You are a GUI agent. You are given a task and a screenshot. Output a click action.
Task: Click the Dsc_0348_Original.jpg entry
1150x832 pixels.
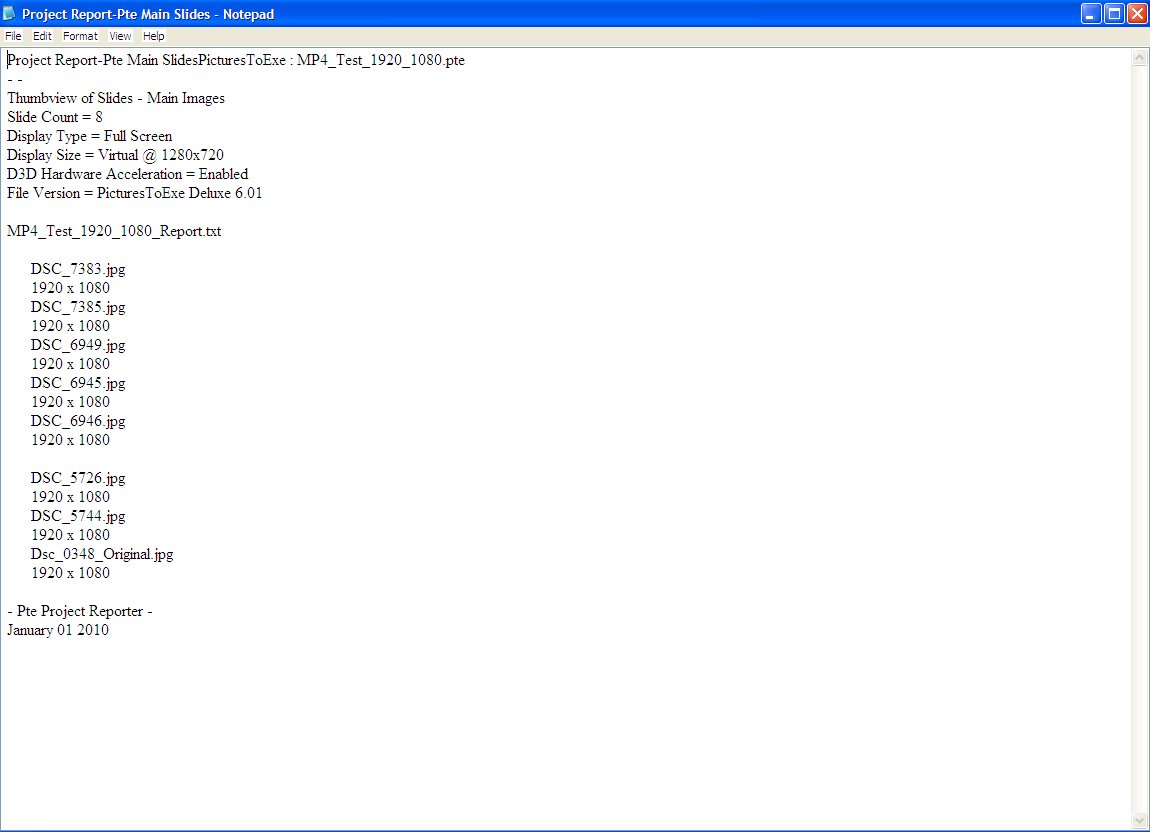102,555
